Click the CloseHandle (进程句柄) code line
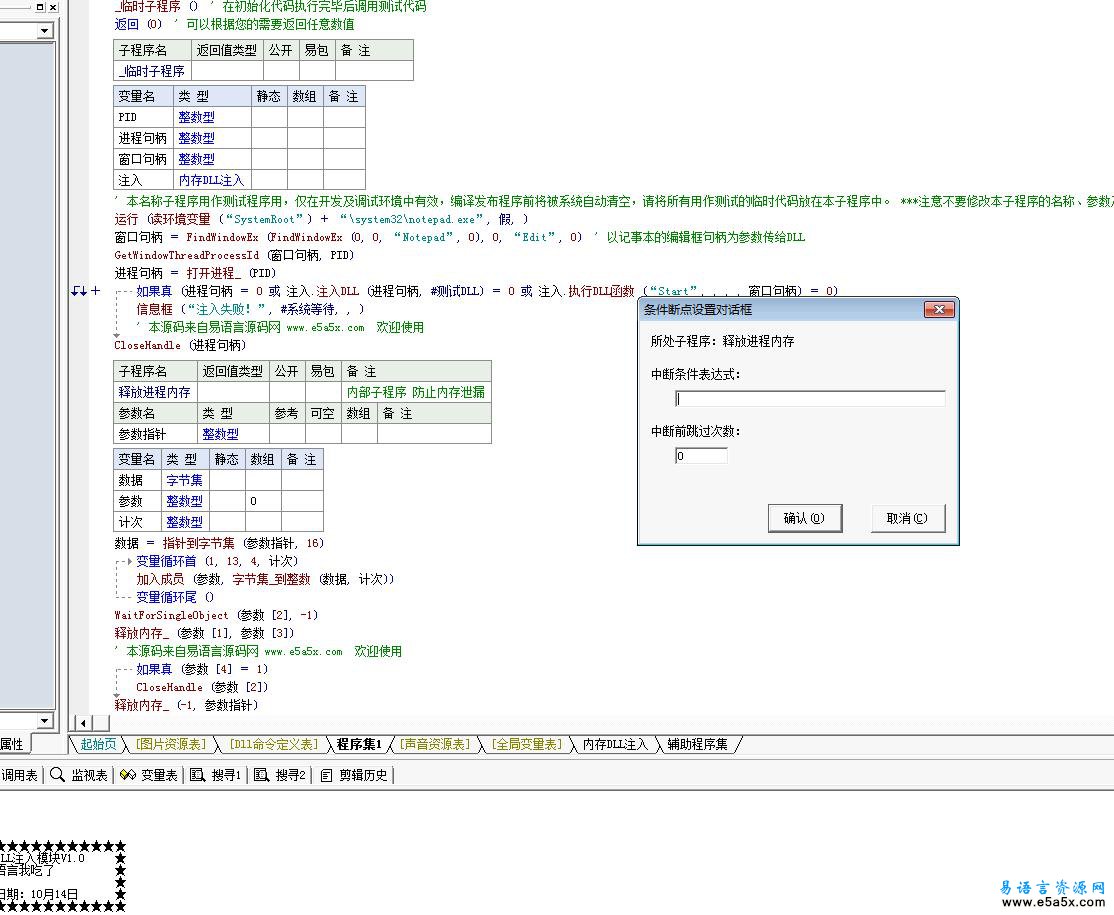The height and width of the screenshot is (915, 1114). tap(180, 345)
